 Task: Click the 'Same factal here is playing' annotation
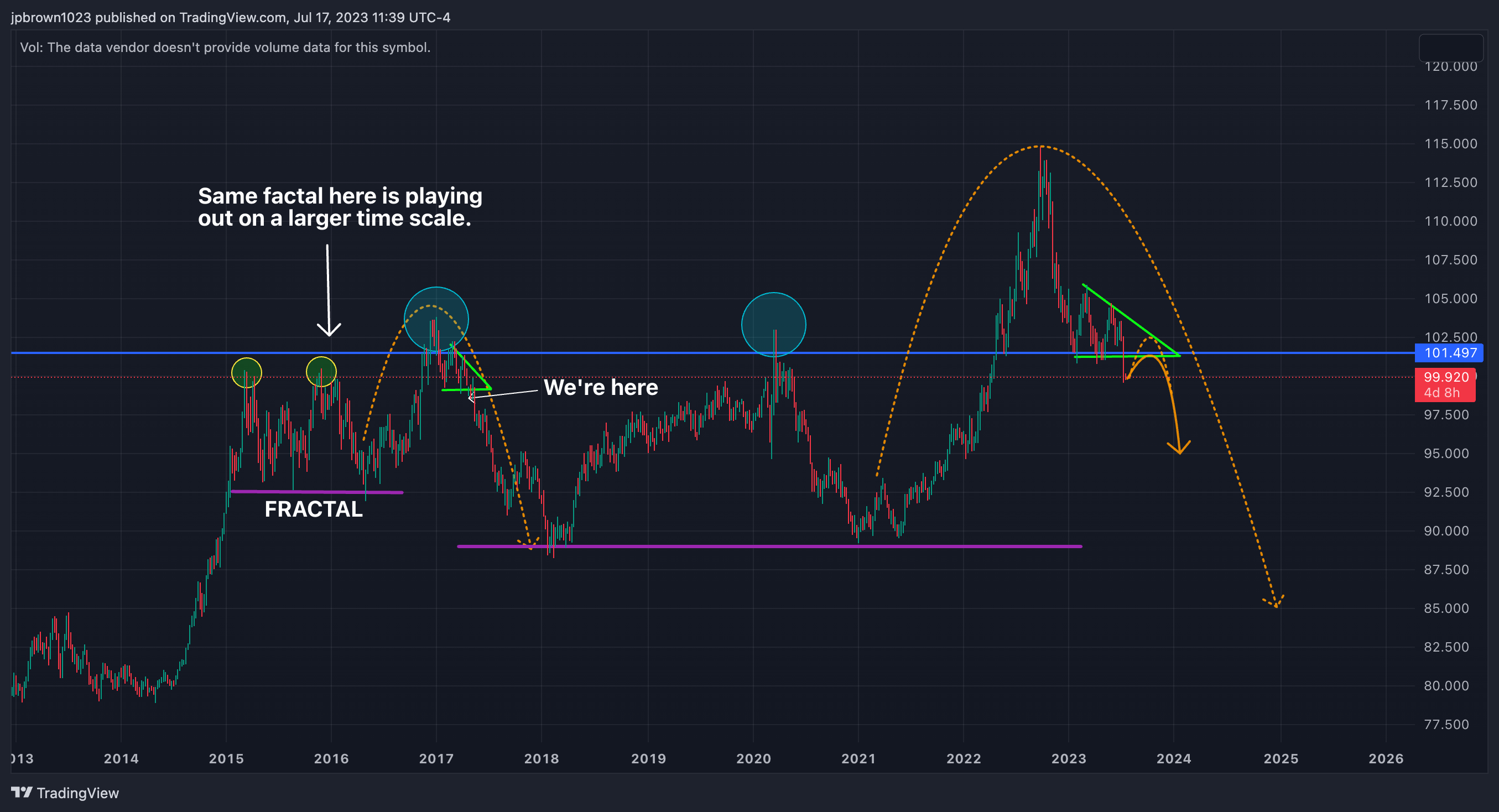(x=340, y=196)
